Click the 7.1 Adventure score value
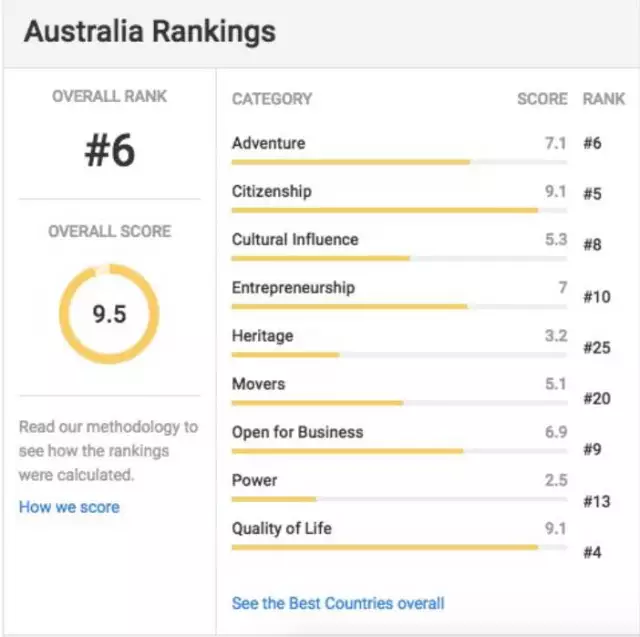 [x=556, y=143]
